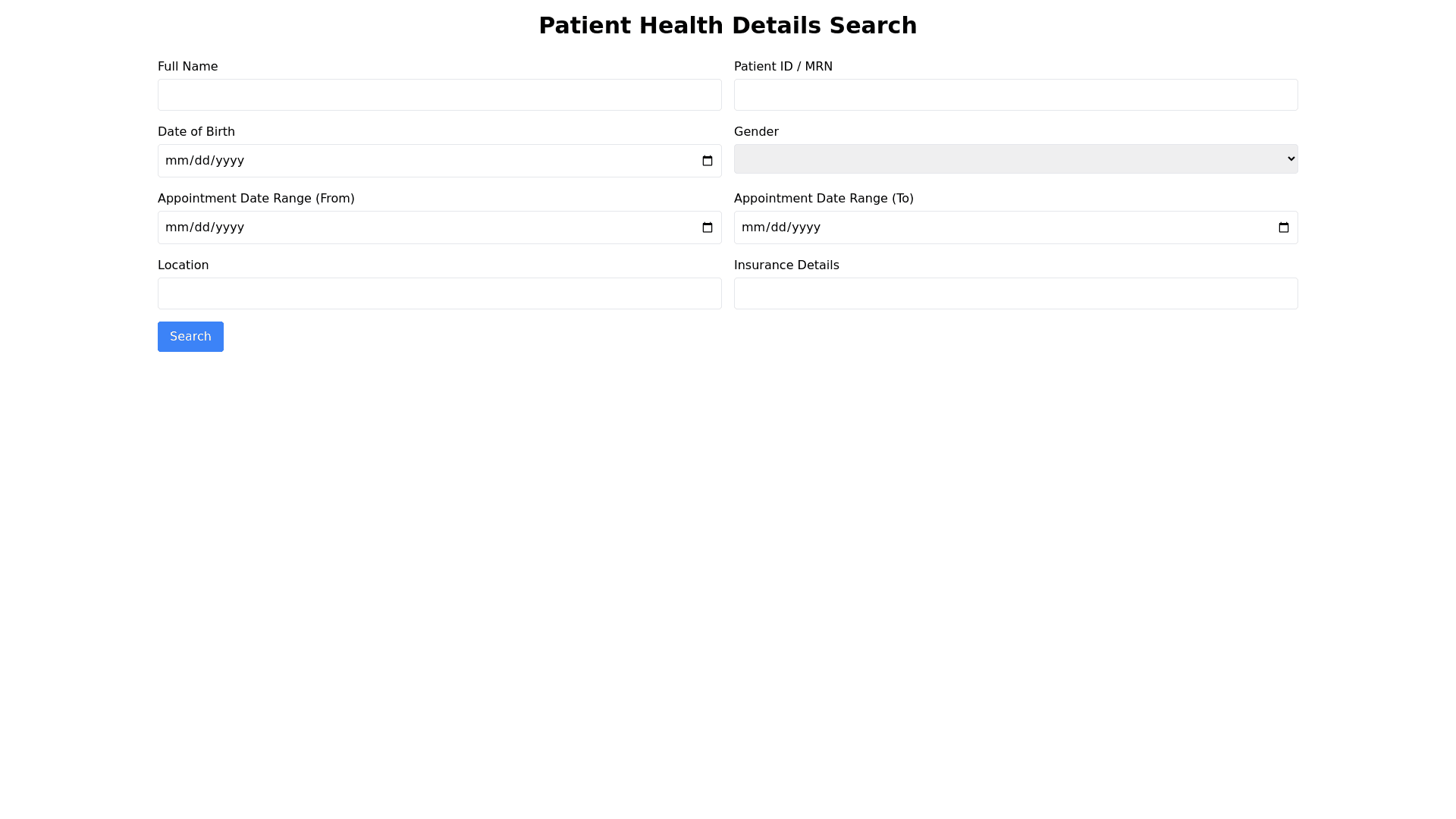Click into the Patient ID / MRN field
Screen dimensions: 1456x819
click(x=1015, y=95)
